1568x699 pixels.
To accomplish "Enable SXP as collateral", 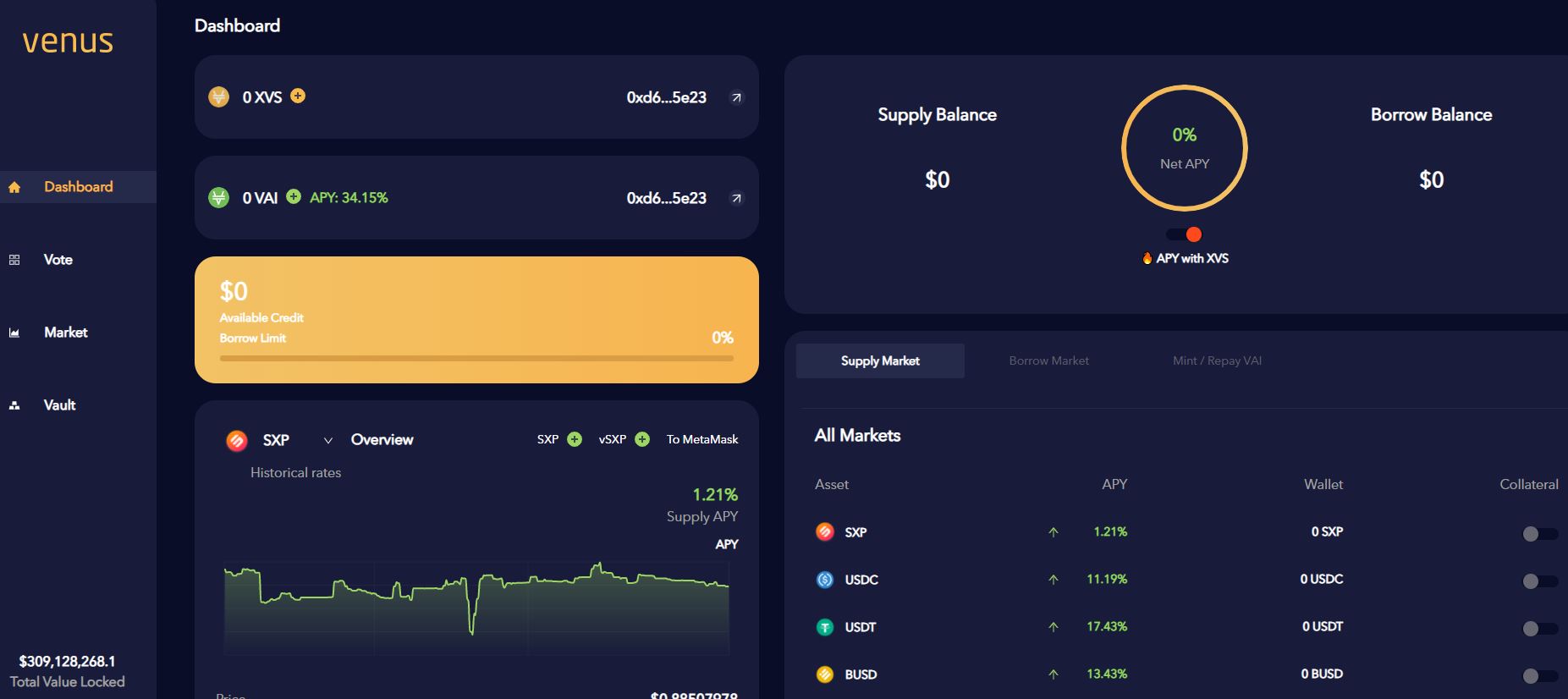I will pyautogui.click(x=1539, y=534).
